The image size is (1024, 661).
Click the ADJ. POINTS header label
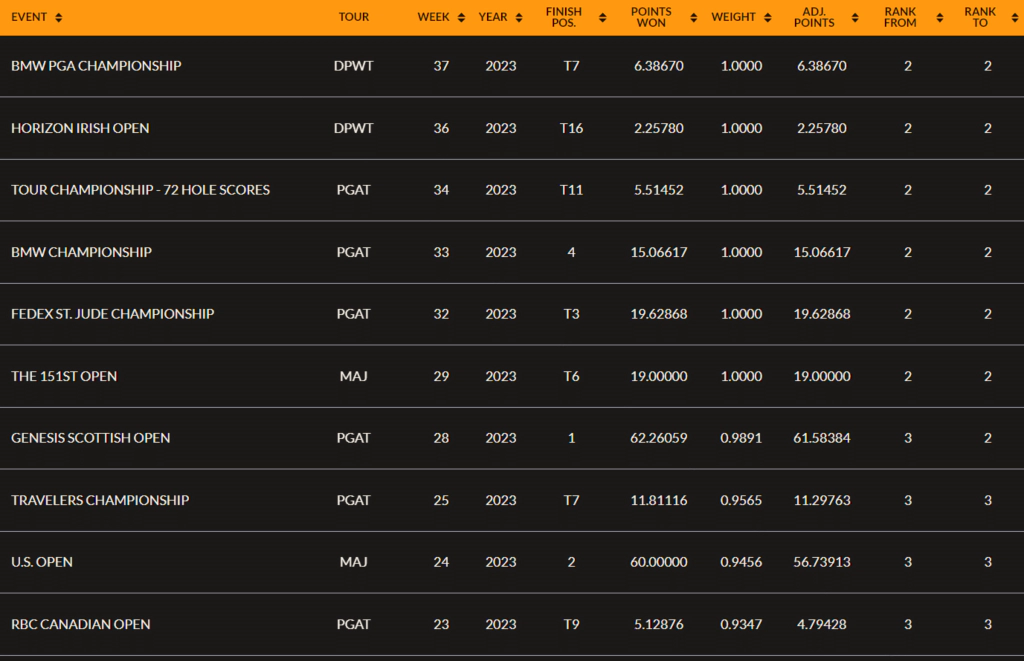[814, 17]
